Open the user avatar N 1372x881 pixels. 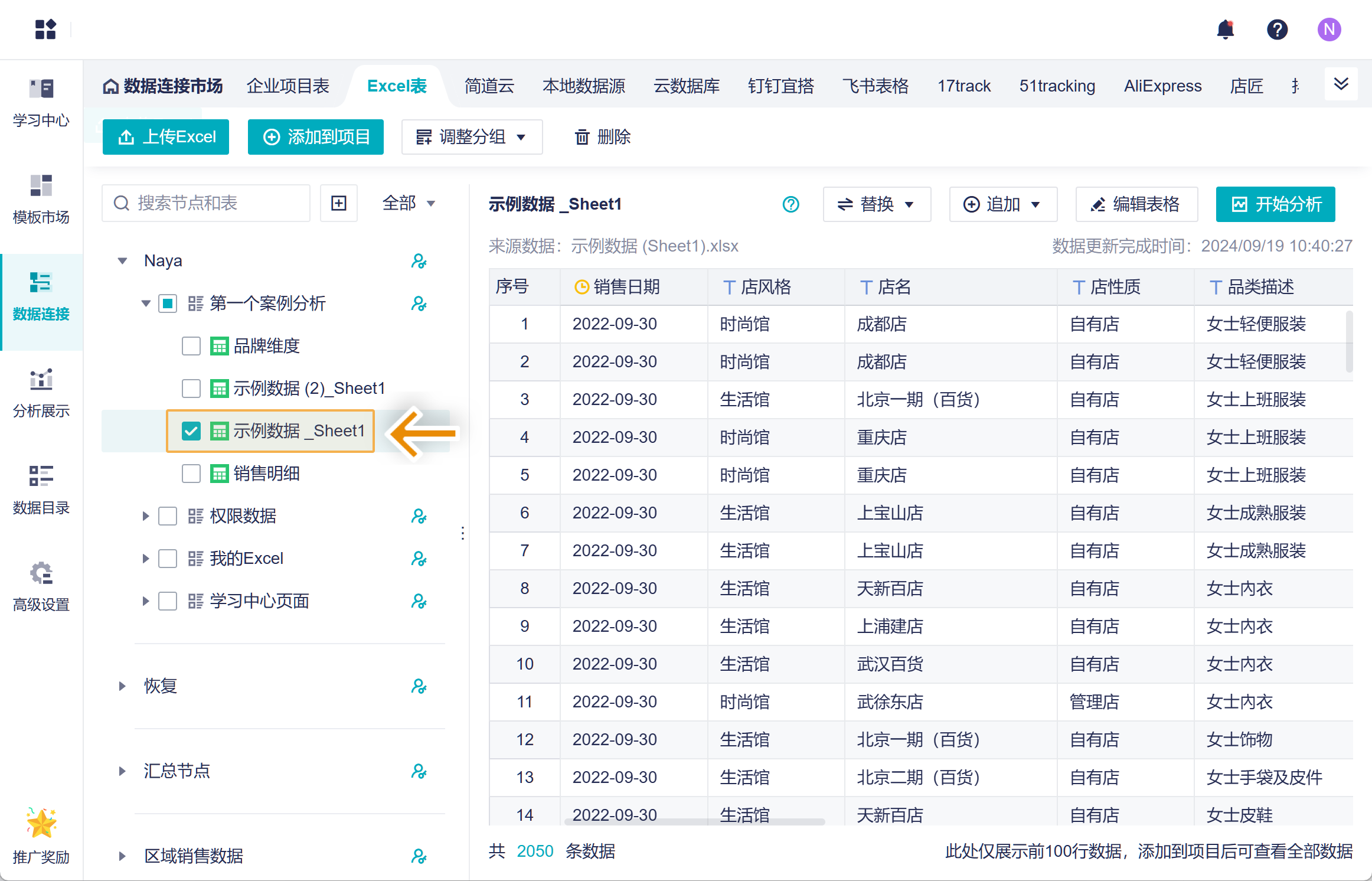coord(1329,29)
